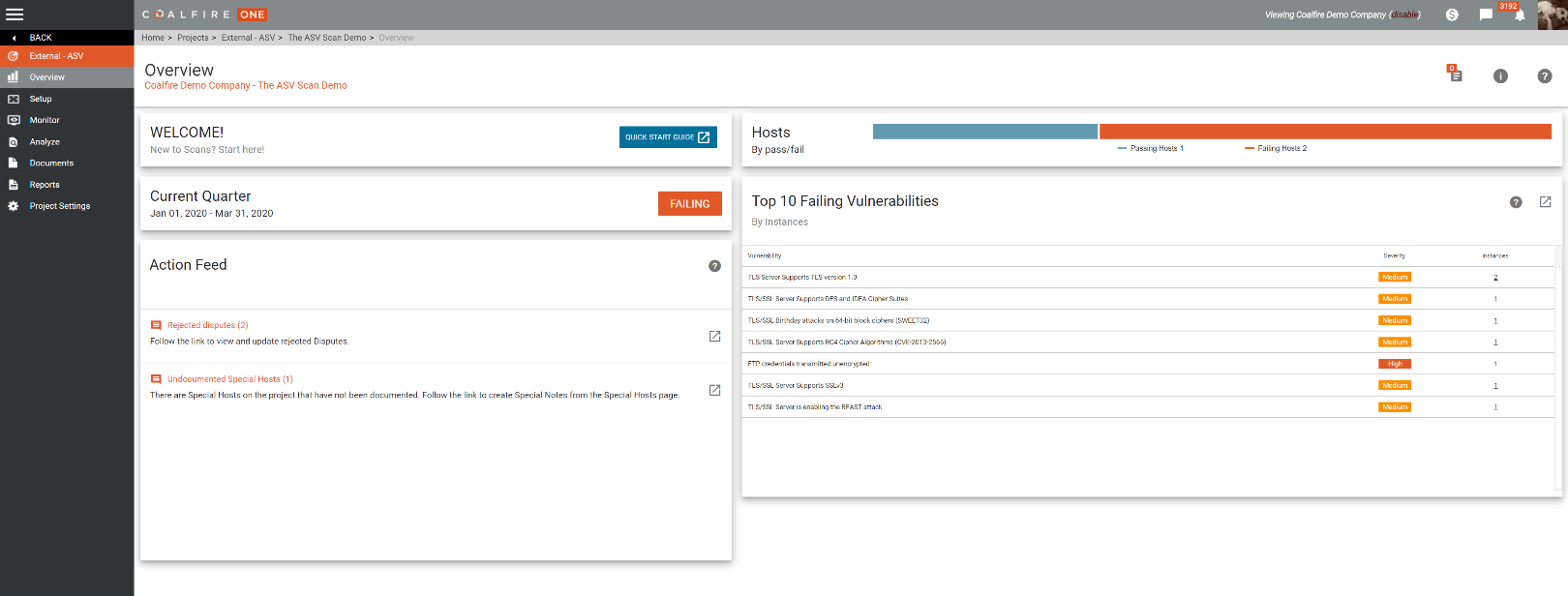Go to Monitor in the sidebar
The image size is (1568, 596).
(67, 120)
